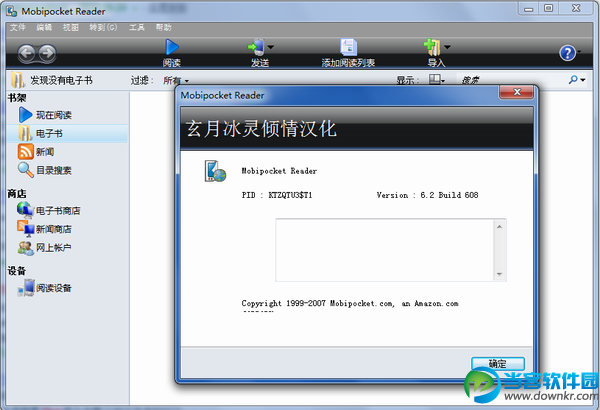Open the 发送 dropdown arrow
600x410 pixels.
pyautogui.click(x=271, y=47)
